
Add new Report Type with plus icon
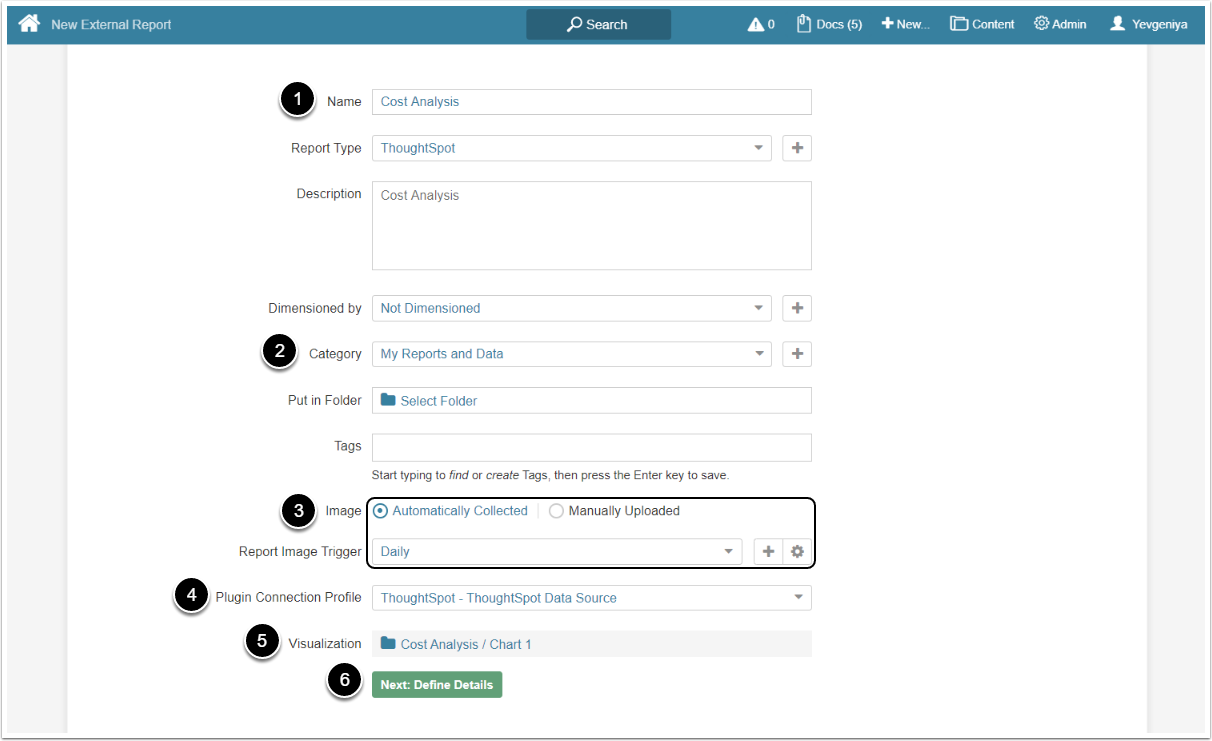(797, 148)
